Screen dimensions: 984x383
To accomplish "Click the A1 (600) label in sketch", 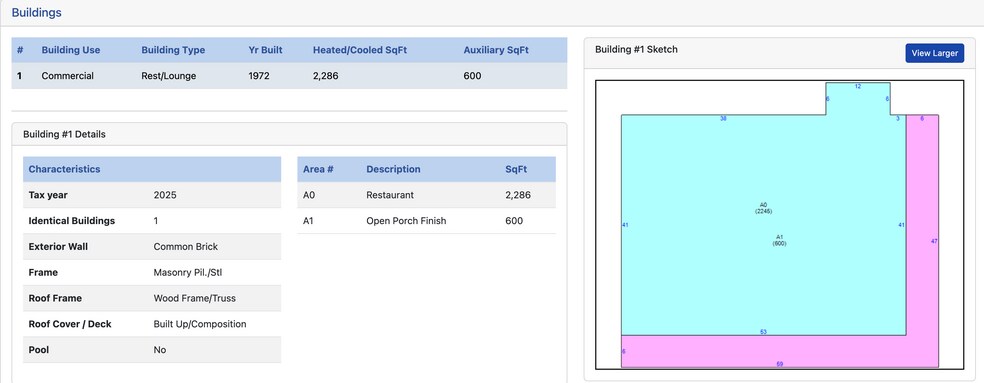I will coord(779,240).
